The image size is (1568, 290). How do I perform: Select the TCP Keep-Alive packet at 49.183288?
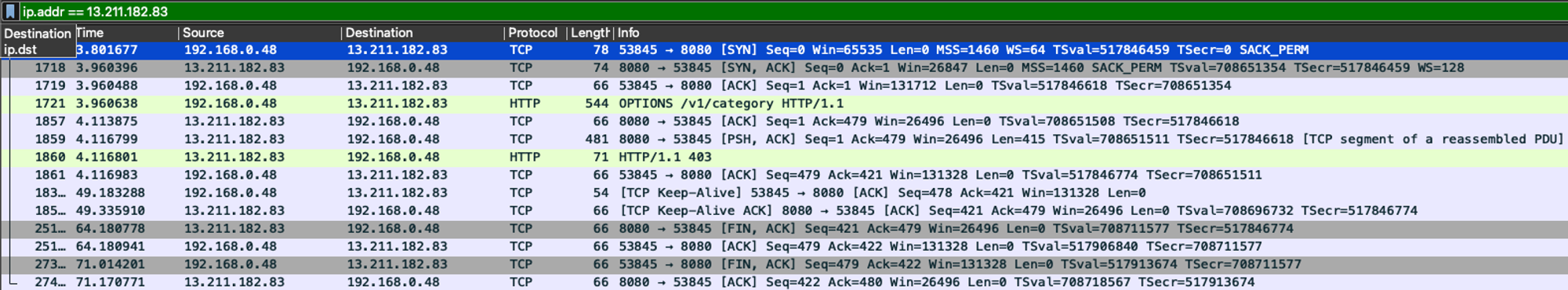(x=784, y=193)
